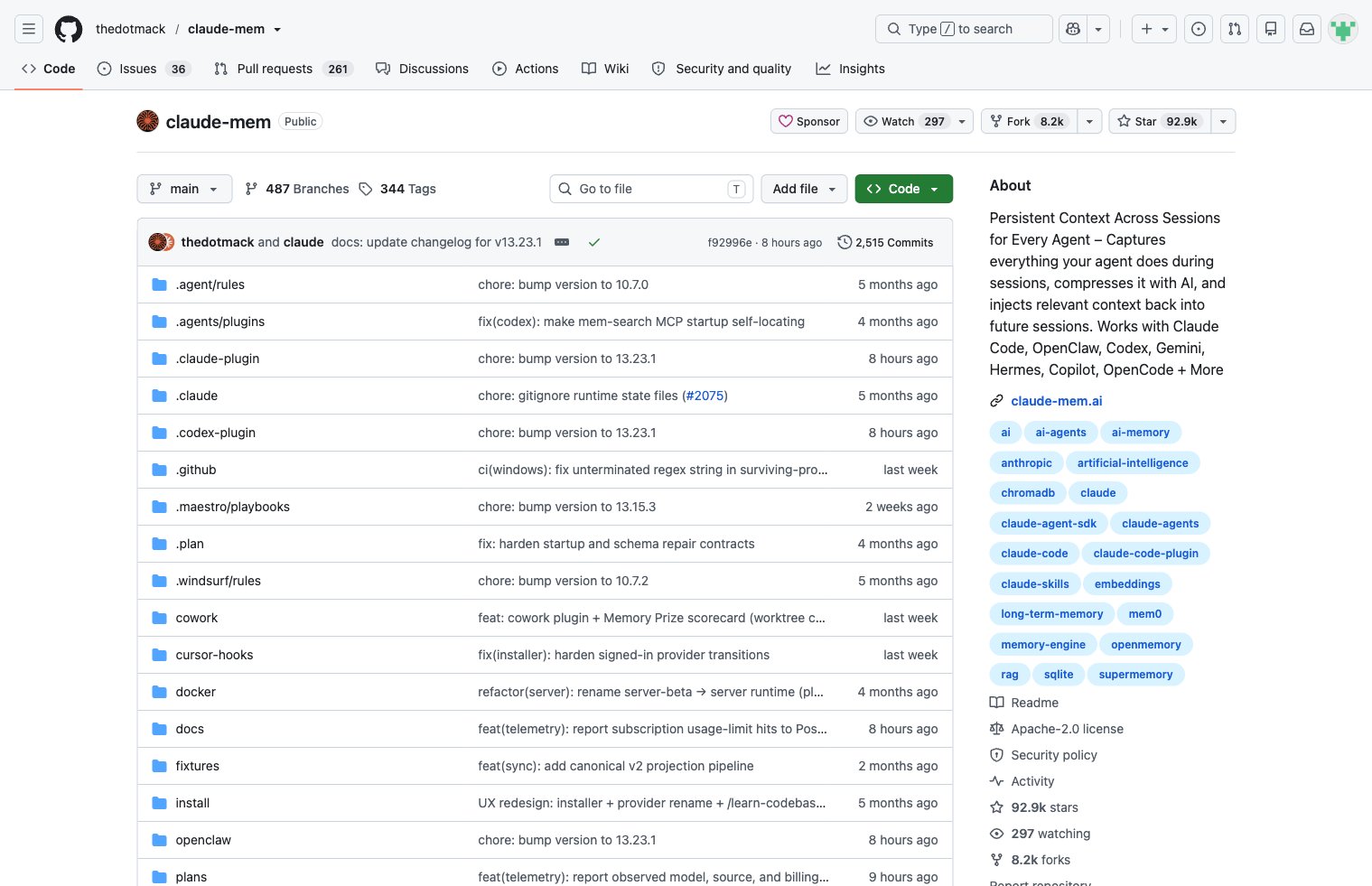1372x886 pixels.
Task: Click the eye icon beside 297 watching
Action: point(996,834)
